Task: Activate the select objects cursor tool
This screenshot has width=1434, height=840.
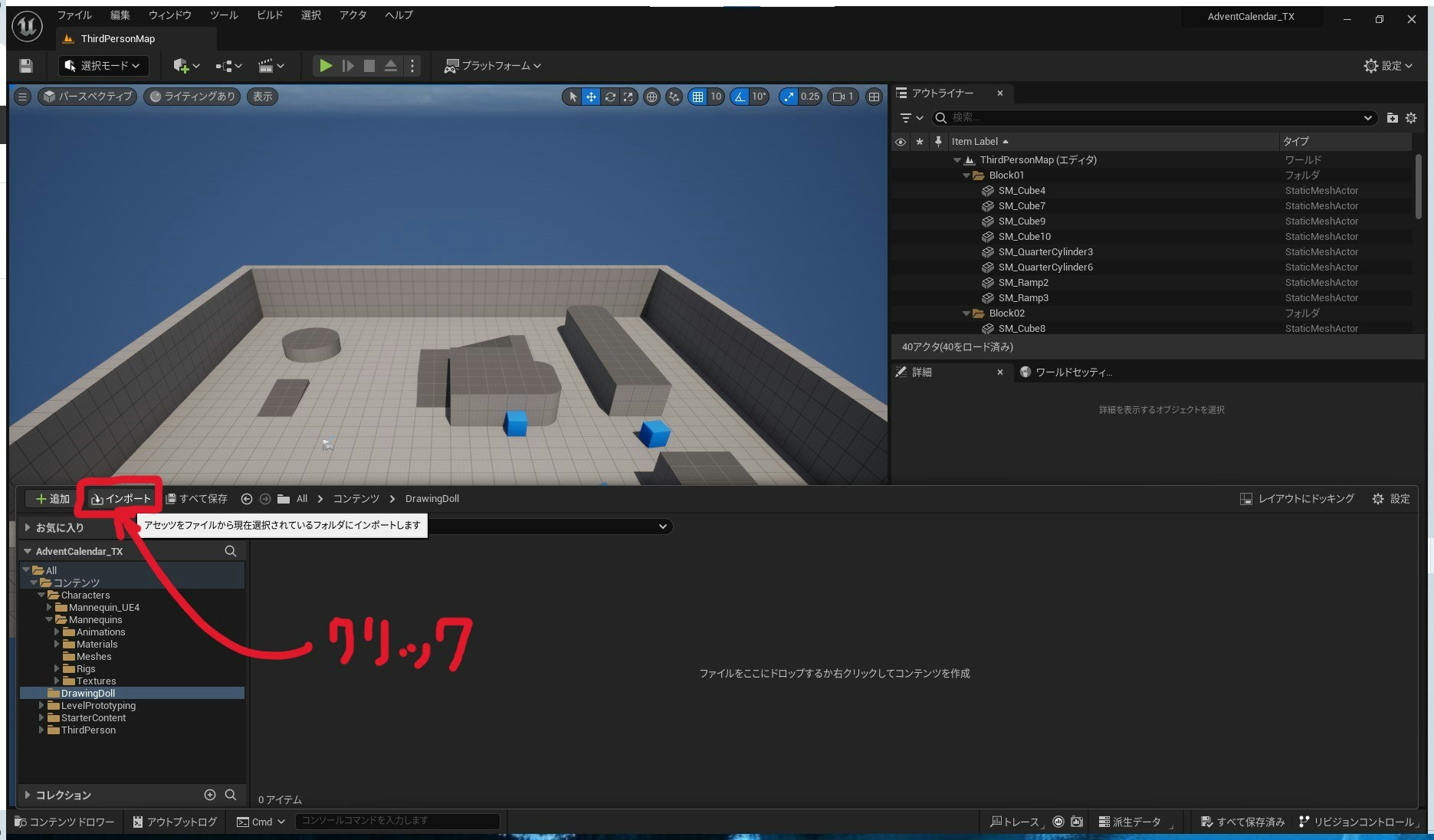Action: pos(573,97)
